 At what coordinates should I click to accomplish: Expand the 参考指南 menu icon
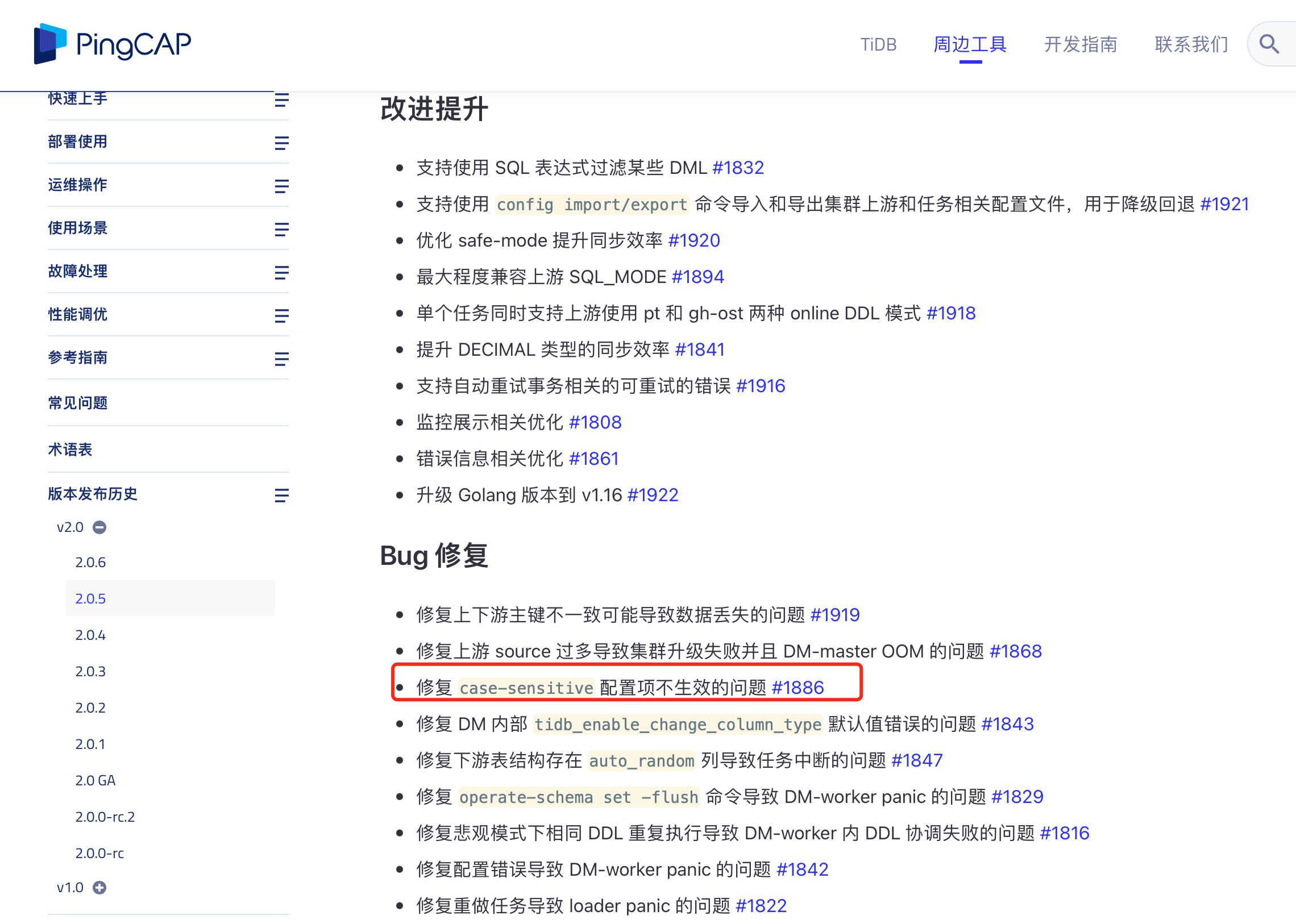click(x=281, y=359)
